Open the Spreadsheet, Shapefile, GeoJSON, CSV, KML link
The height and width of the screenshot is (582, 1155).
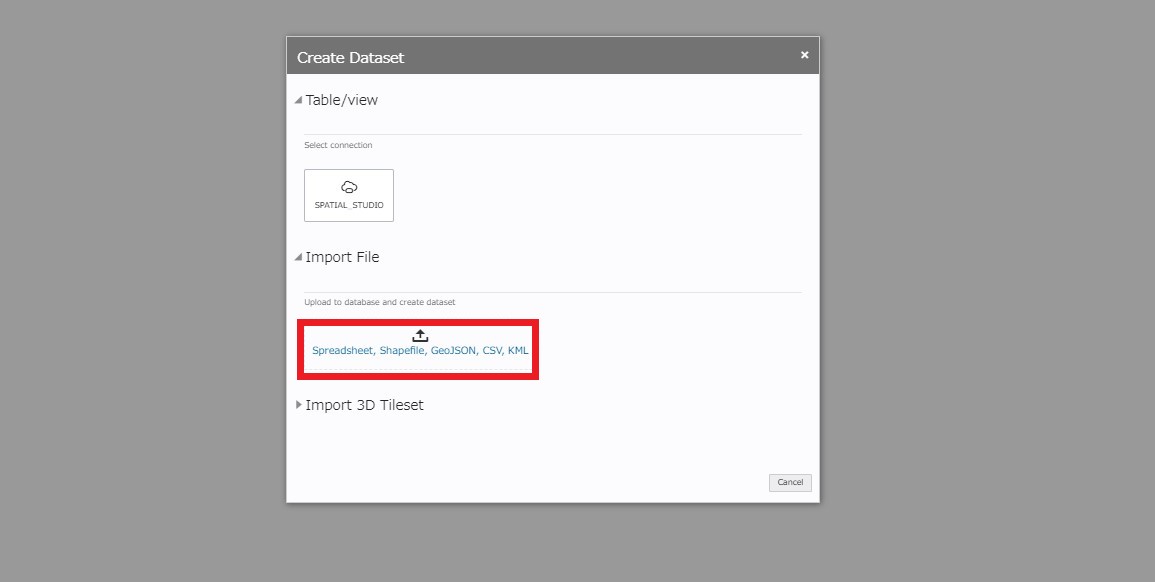420,351
